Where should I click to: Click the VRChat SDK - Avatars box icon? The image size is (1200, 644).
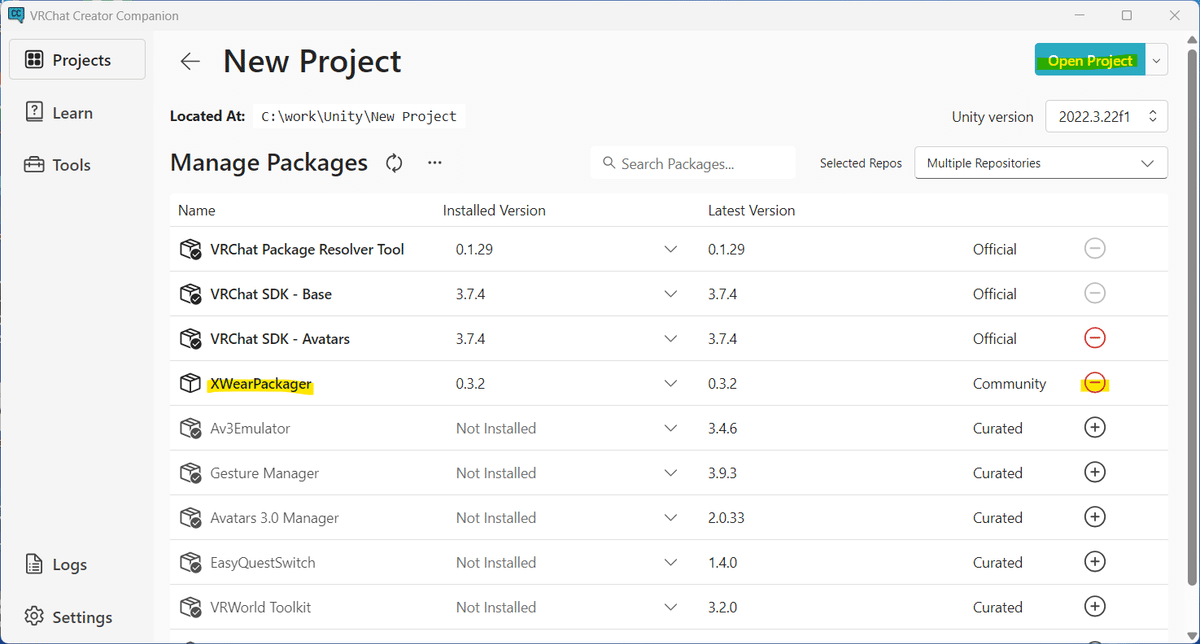[190, 339]
